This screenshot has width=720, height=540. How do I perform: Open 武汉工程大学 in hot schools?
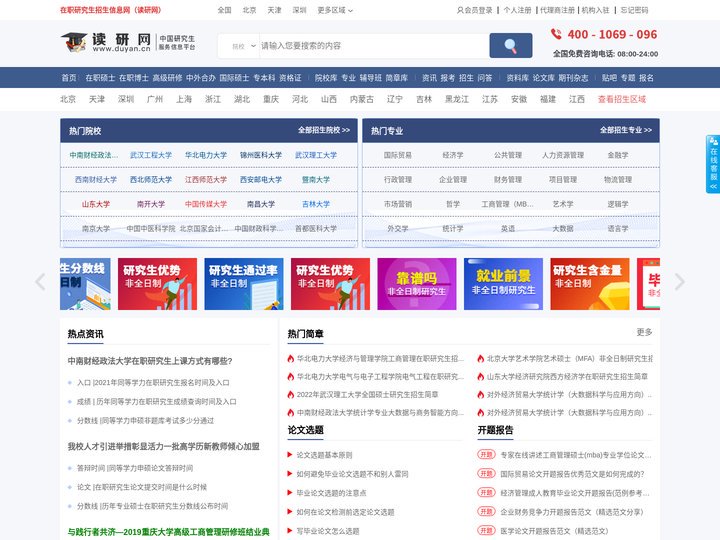pos(151,155)
